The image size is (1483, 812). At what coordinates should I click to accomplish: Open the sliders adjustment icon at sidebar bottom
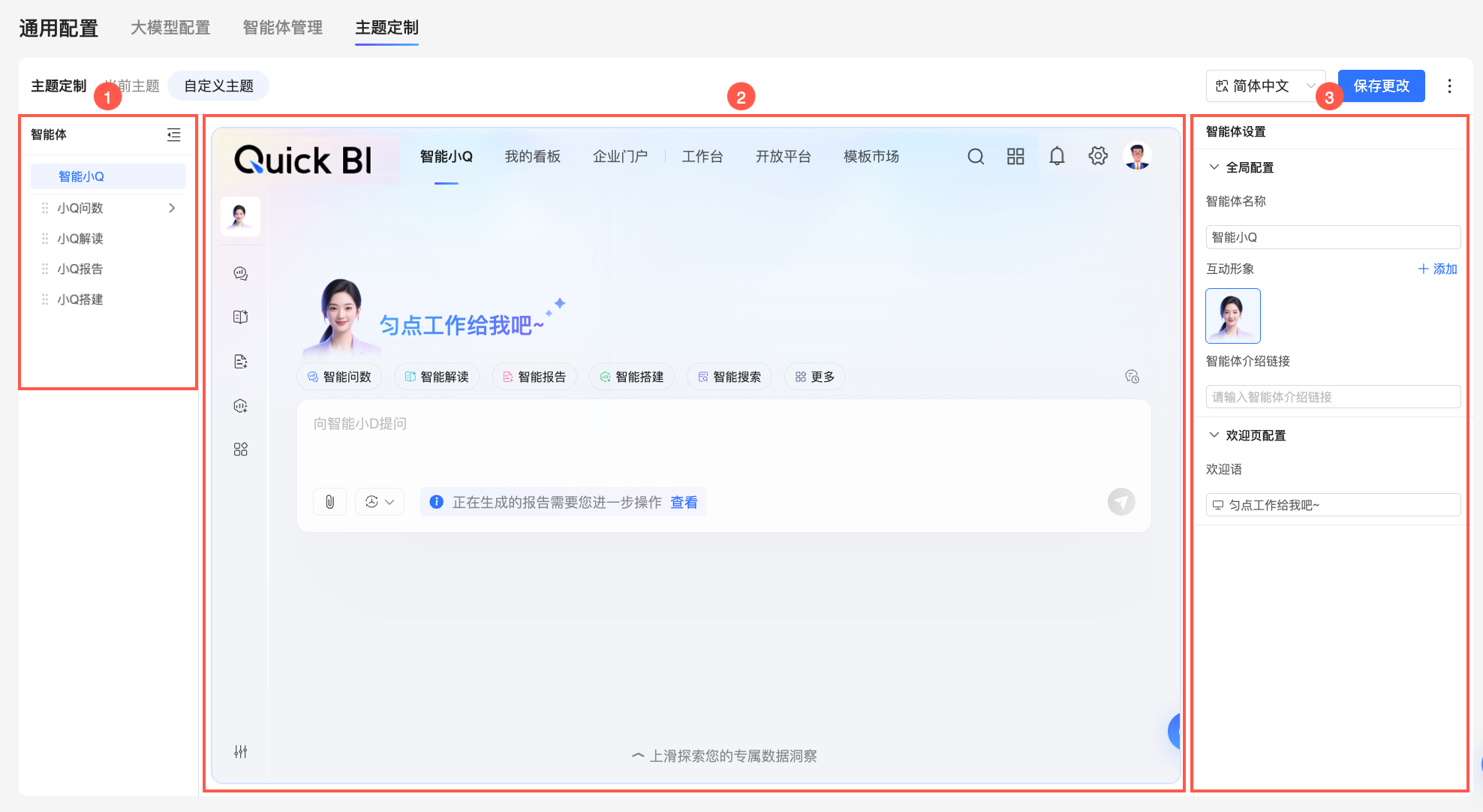240,751
